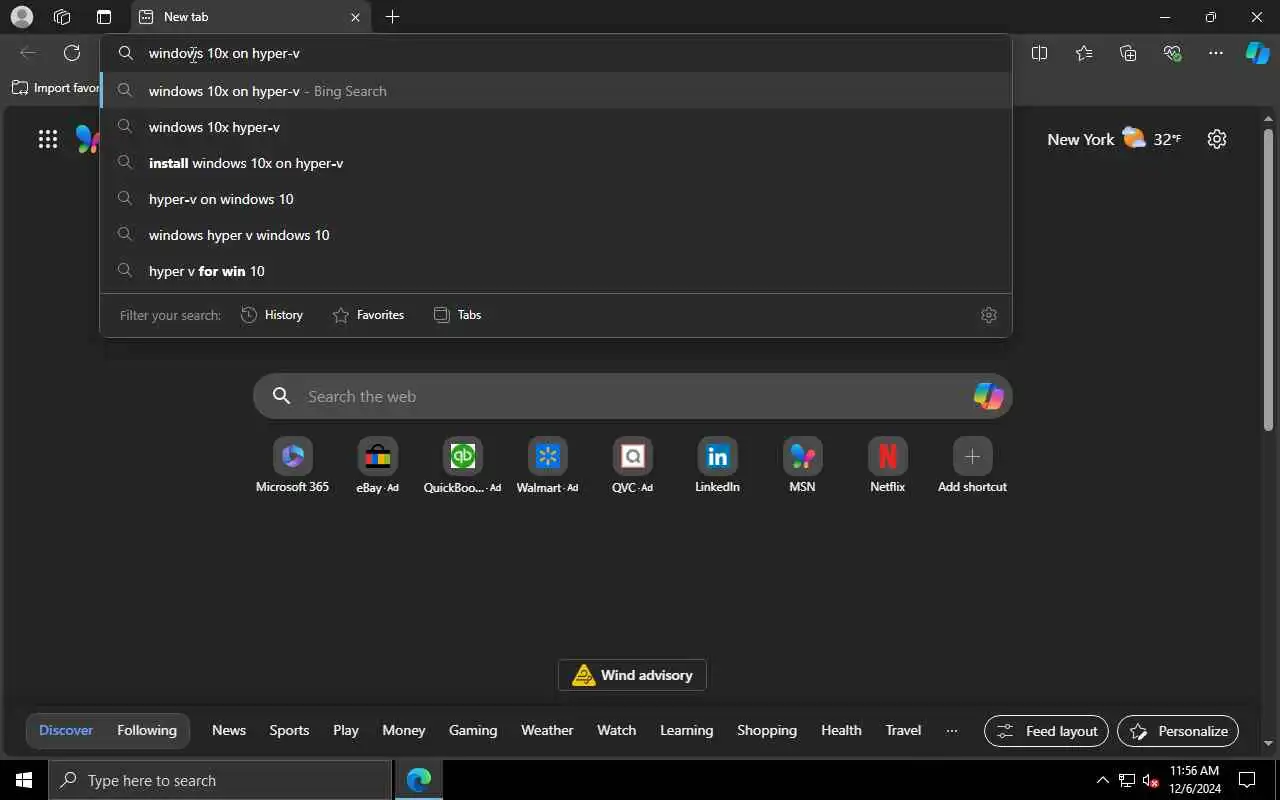Screen dimensions: 1280x800
Task: Close the New tab tab
Action: tap(355, 17)
